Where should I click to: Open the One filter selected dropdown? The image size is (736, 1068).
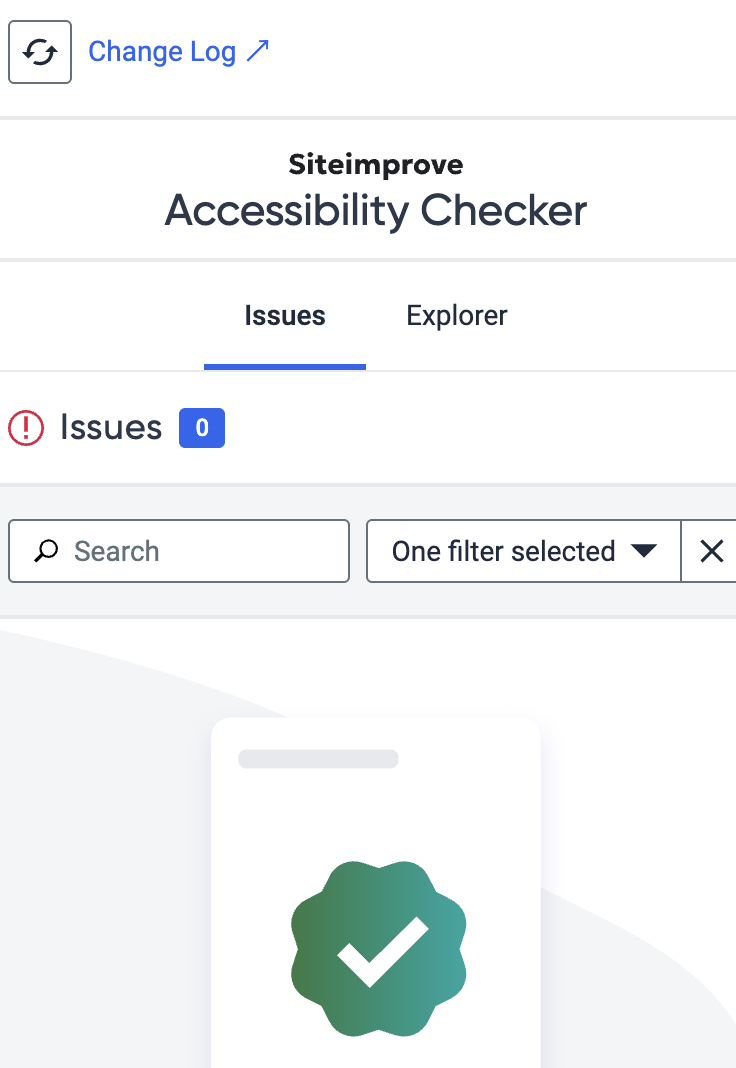tap(524, 551)
